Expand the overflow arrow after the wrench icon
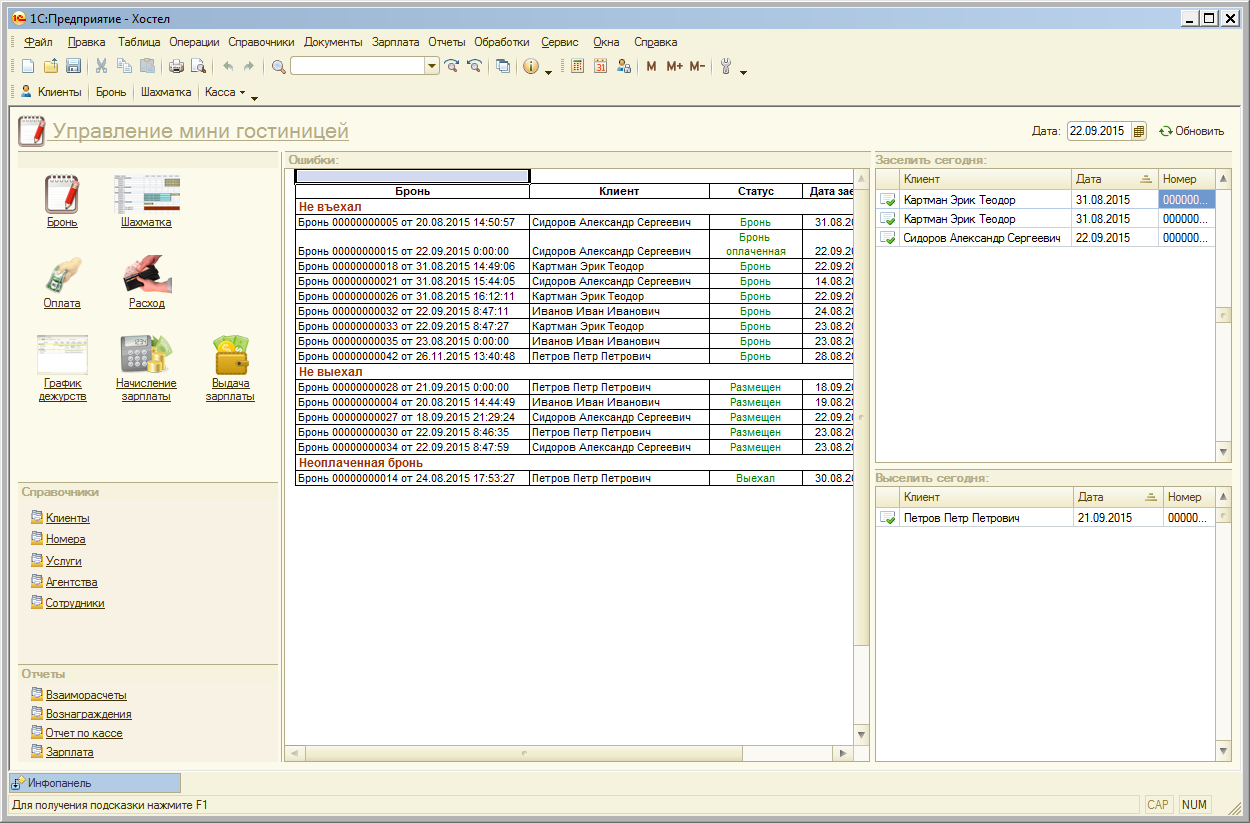The height and width of the screenshot is (823, 1250). click(x=743, y=71)
